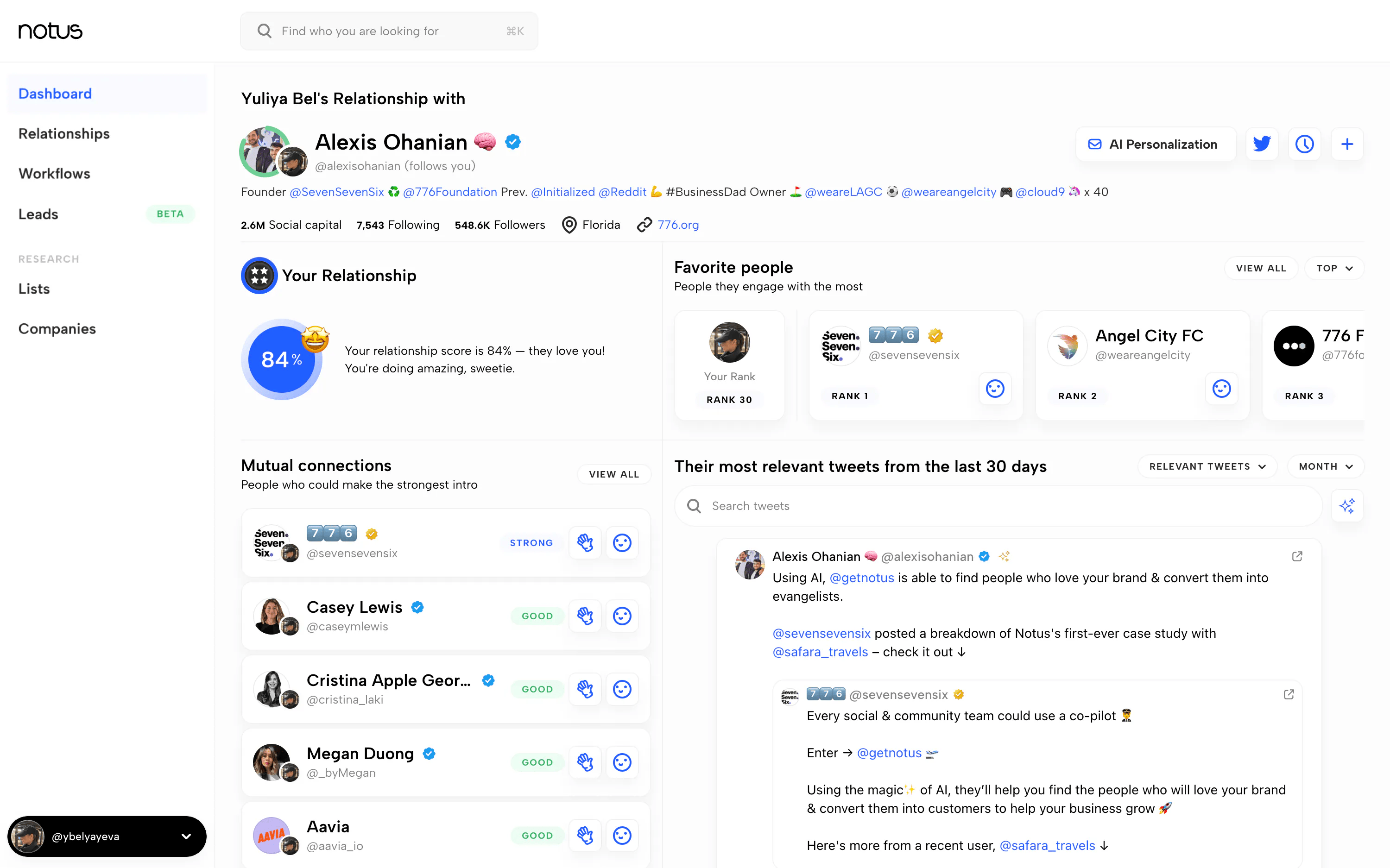Click the 7,543 Following count
The image size is (1390, 868).
coord(397,225)
